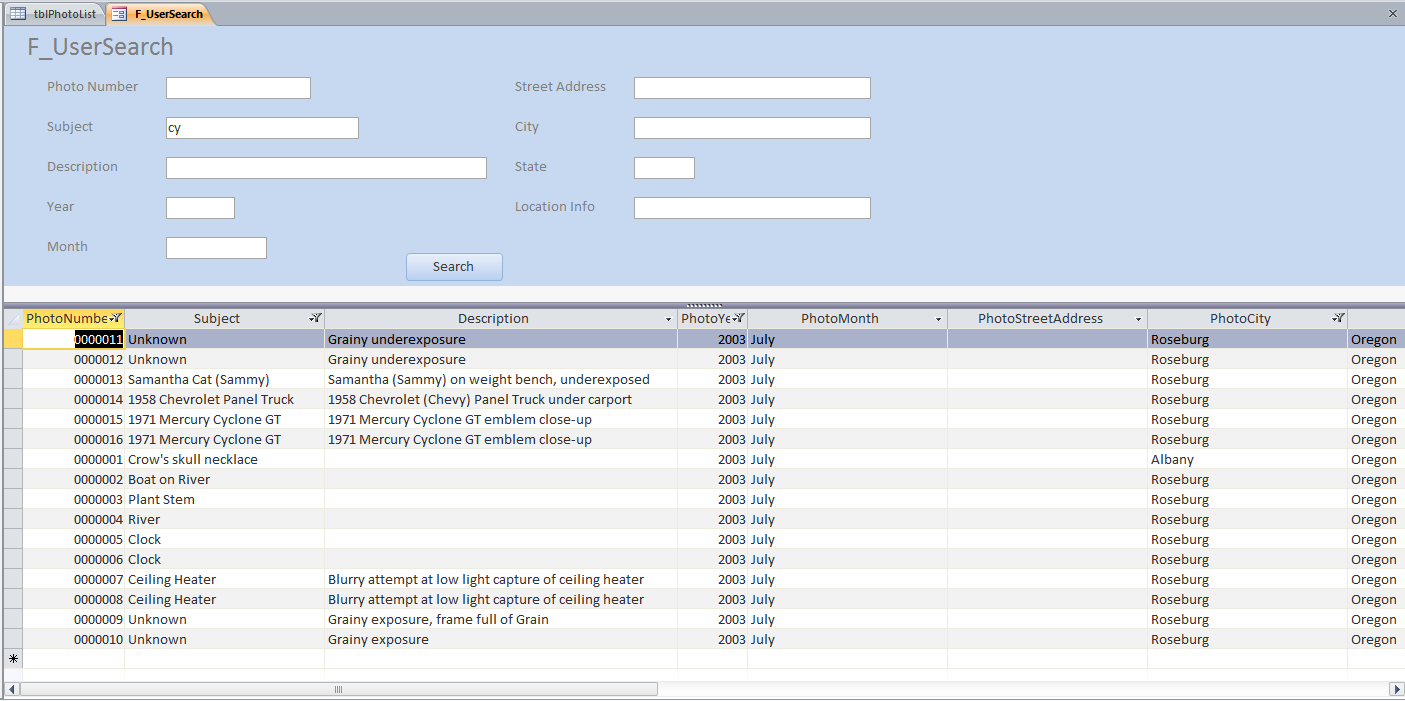The height and width of the screenshot is (701, 1405).
Task: Click the Location Info text box
Action: [x=752, y=208]
